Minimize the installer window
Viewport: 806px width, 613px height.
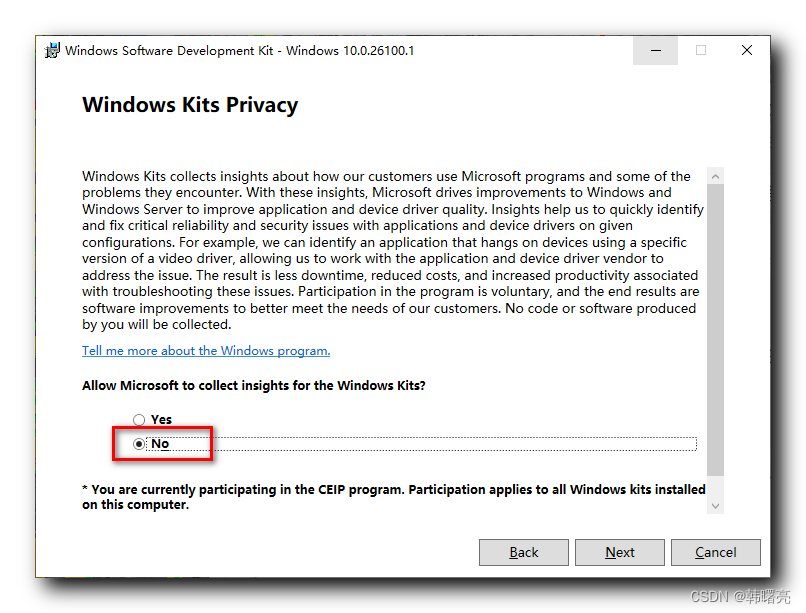click(x=655, y=50)
